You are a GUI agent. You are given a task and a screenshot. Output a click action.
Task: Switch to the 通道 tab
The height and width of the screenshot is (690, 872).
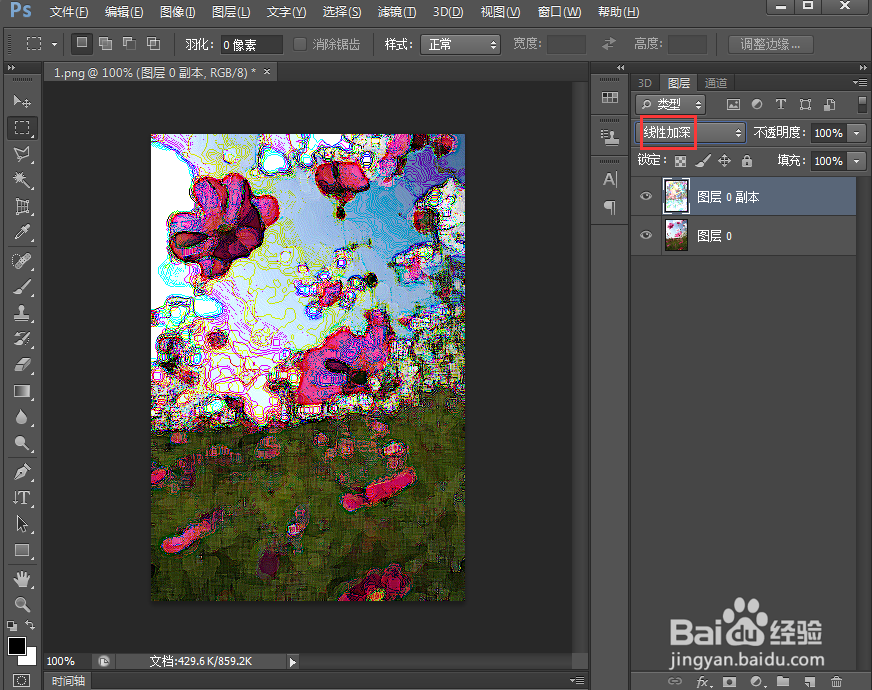click(x=716, y=83)
